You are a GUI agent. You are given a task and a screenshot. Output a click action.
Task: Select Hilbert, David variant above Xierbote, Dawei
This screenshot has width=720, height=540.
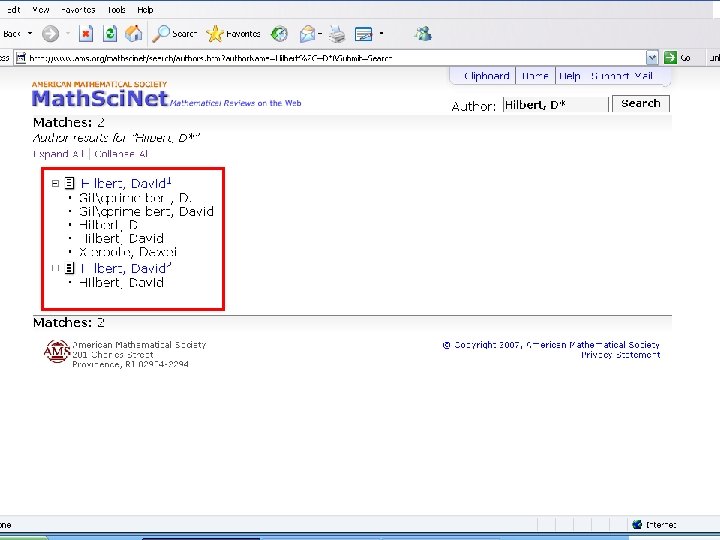121,238
